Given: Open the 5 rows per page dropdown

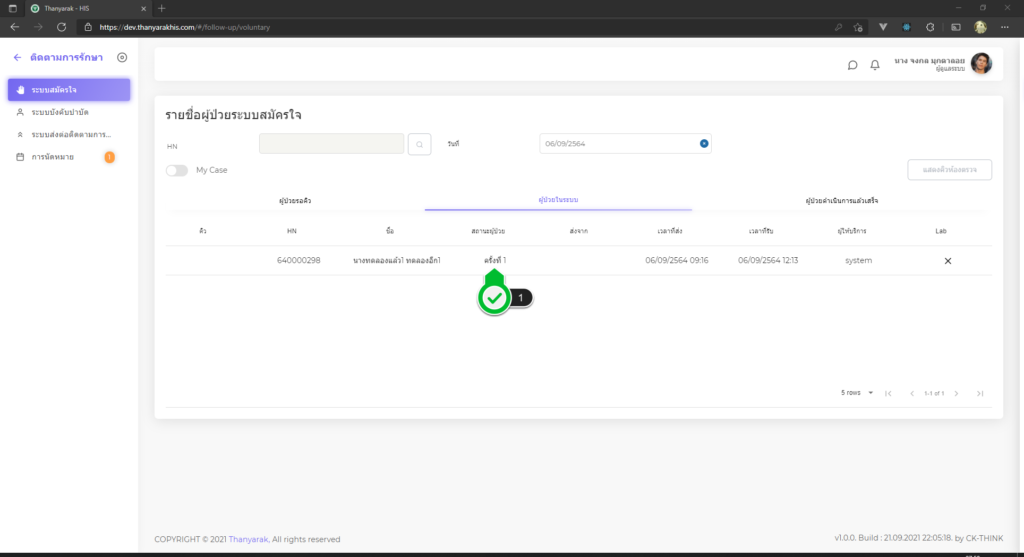Looking at the screenshot, I should pyautogui.click(x=857, y=393).
